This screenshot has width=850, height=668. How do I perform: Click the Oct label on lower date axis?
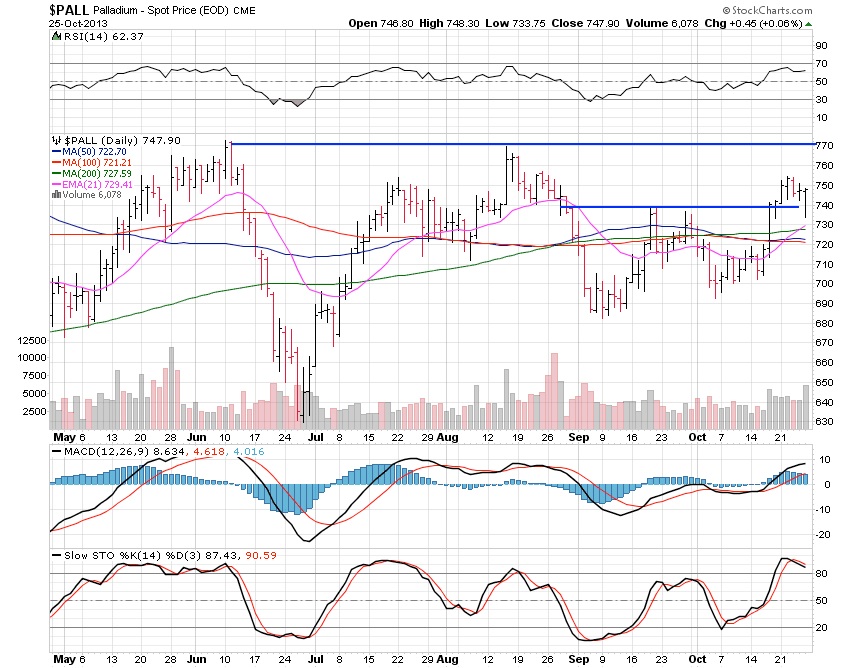click(697, 659)
